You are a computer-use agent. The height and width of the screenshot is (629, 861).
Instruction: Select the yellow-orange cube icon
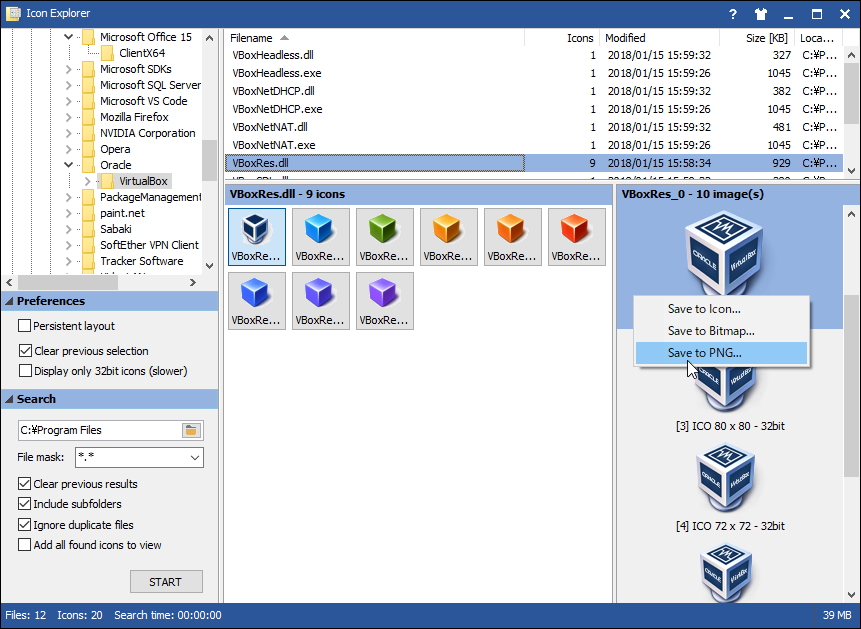point(449,237)
